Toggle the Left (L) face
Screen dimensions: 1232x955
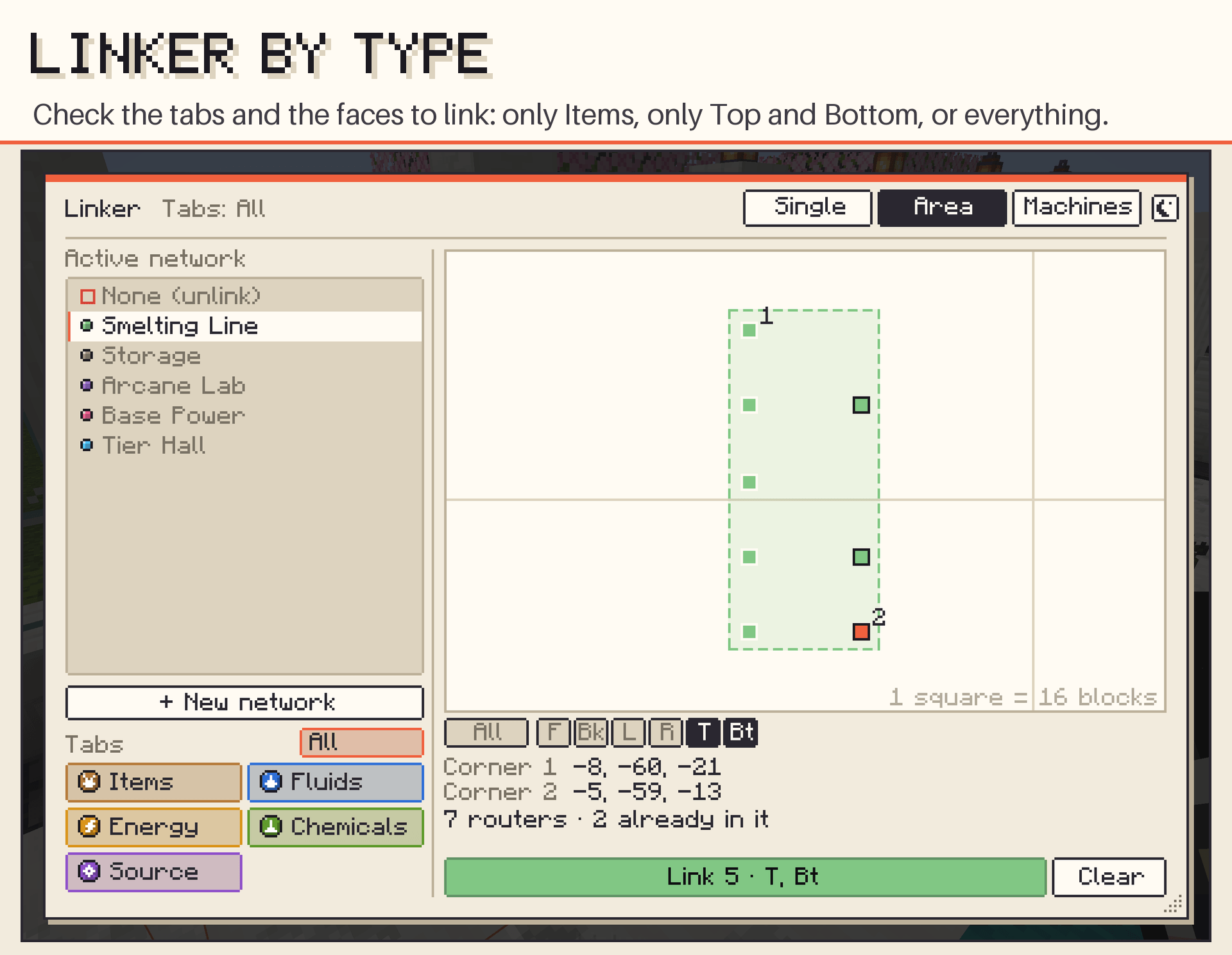click(x=628, y=732)
